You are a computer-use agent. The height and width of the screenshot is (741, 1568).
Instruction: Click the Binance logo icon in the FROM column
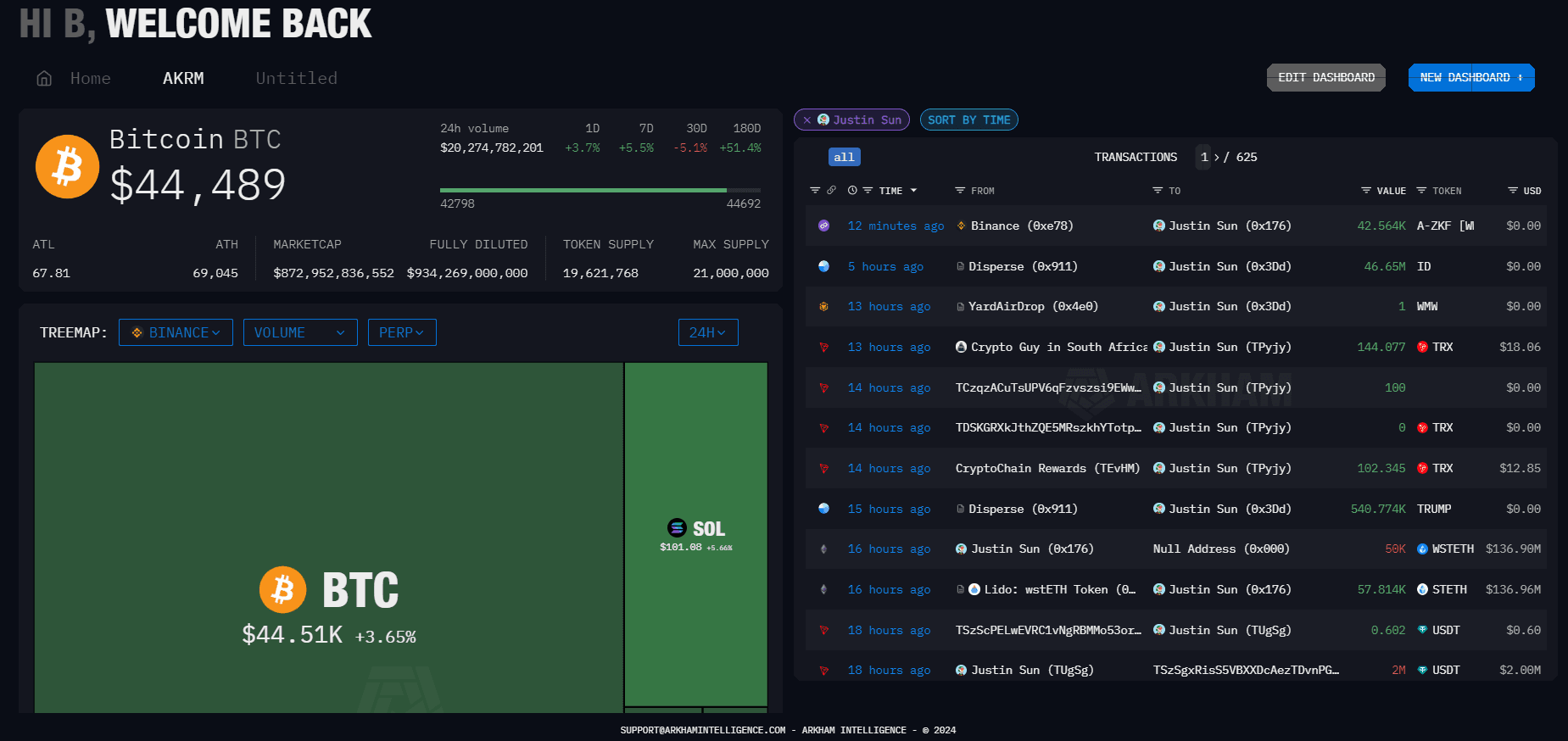[x=961, y=226]
